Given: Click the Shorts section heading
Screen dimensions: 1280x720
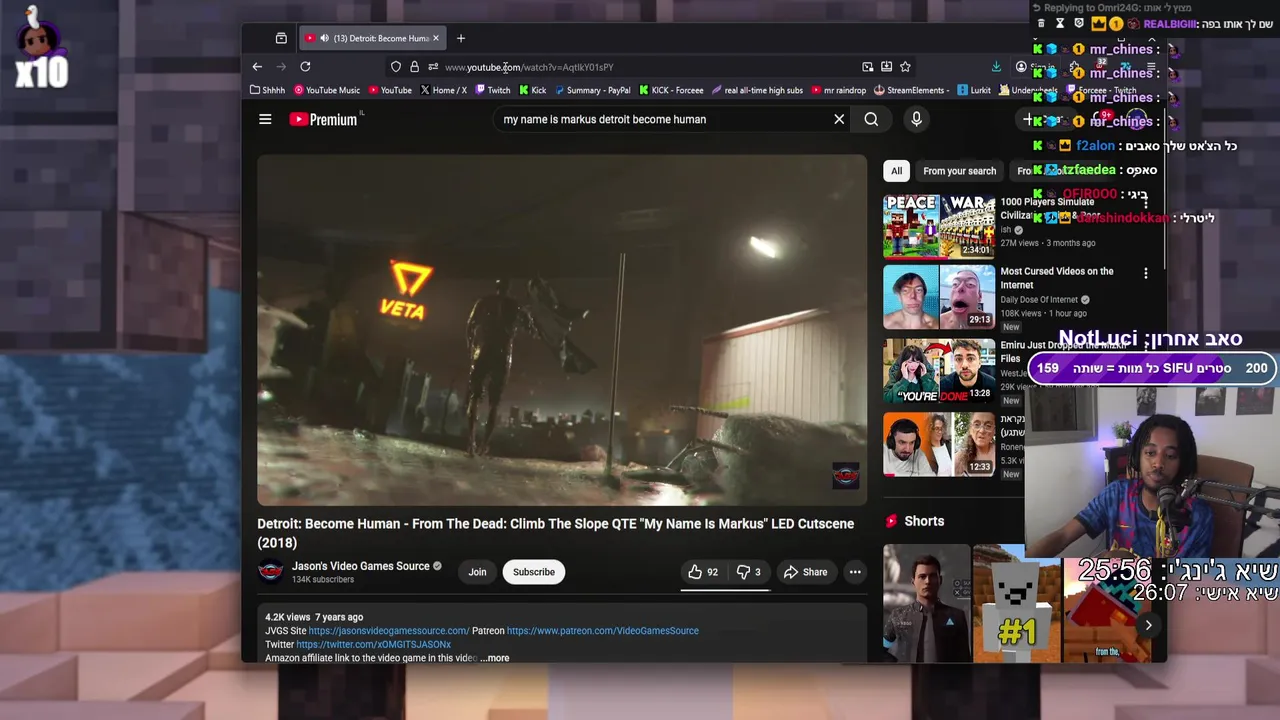Looking at the screenshot, I should click(924, 521).
